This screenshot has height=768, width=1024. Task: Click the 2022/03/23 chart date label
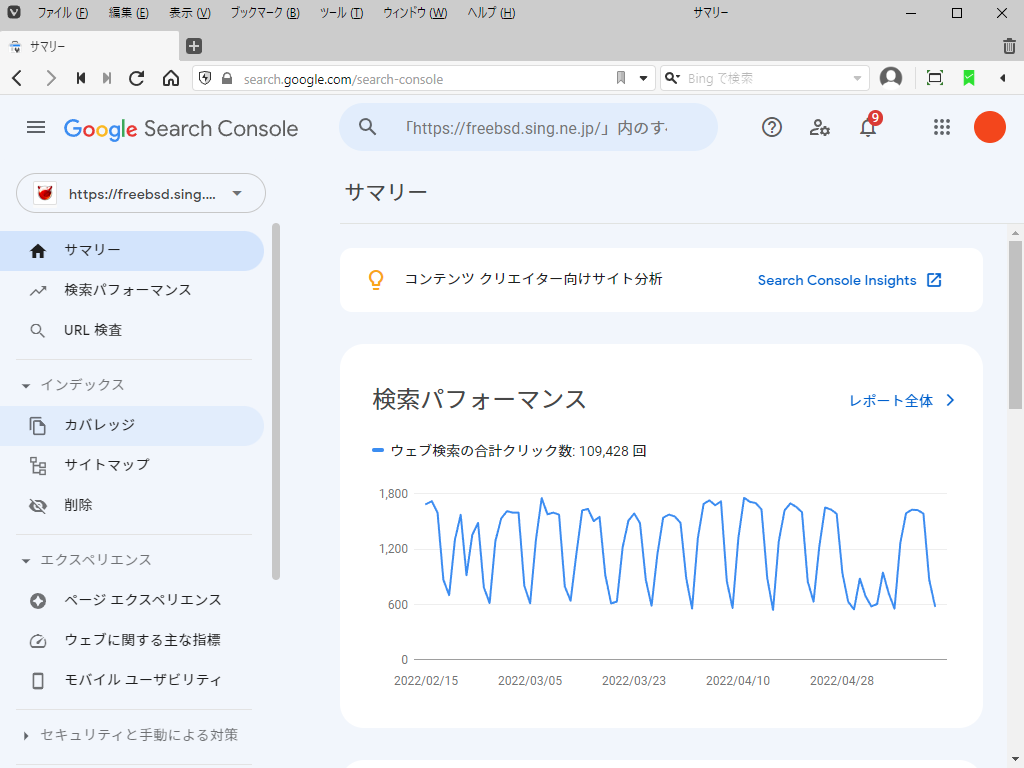pos(633,681)
